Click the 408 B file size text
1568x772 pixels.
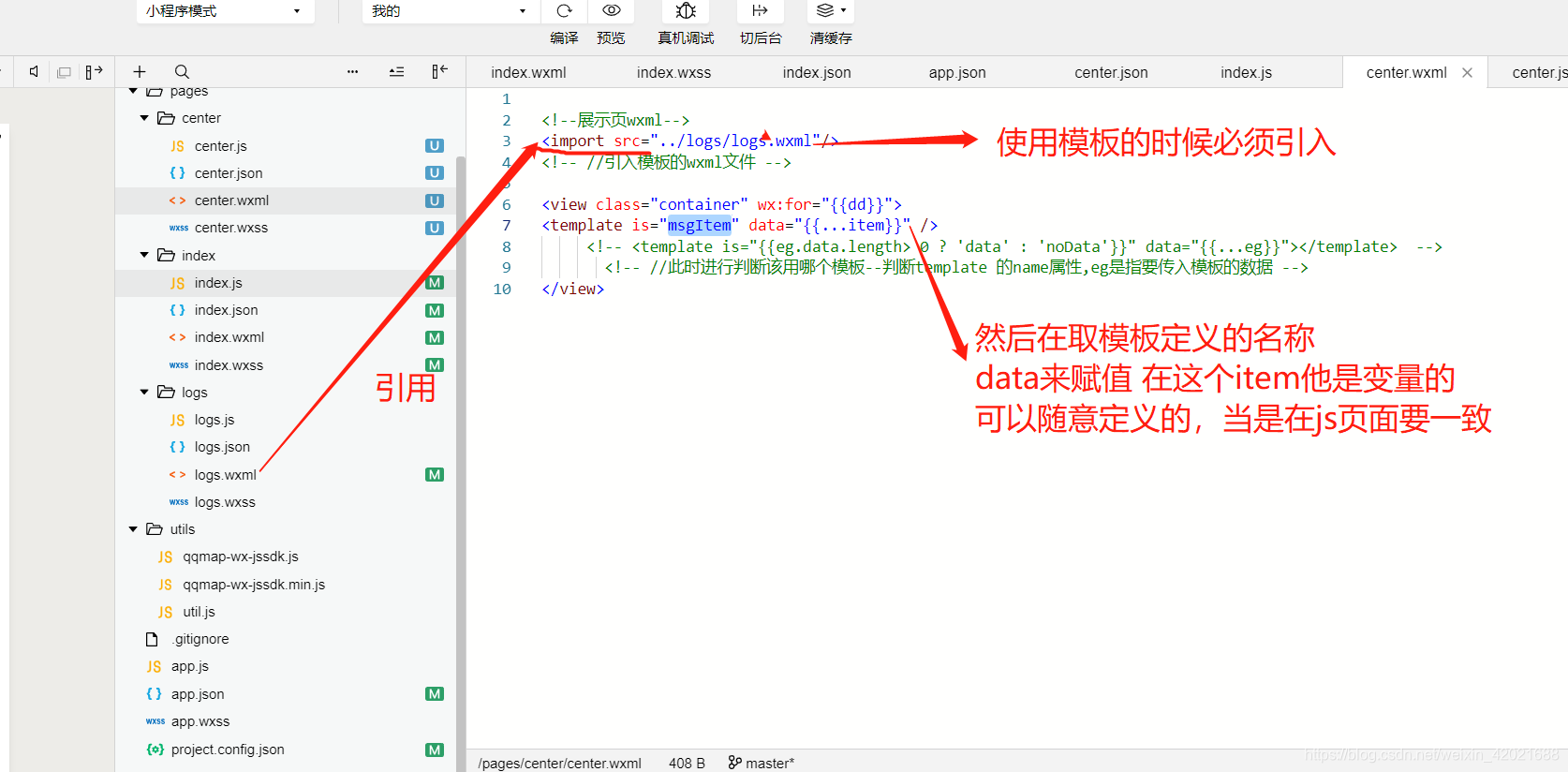click(687, 763)
